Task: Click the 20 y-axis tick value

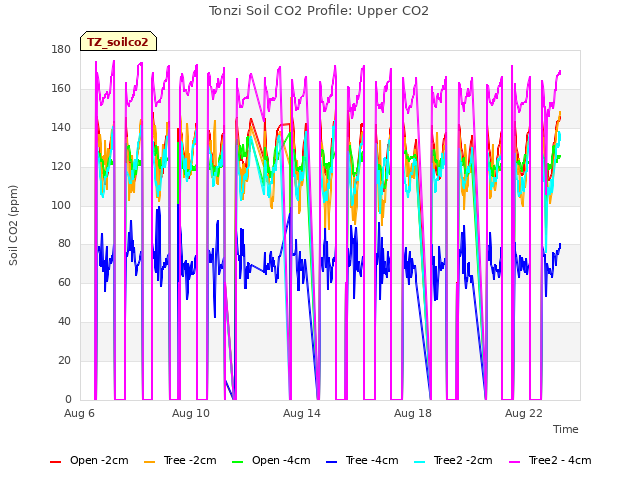Action: tap(64, 360)
